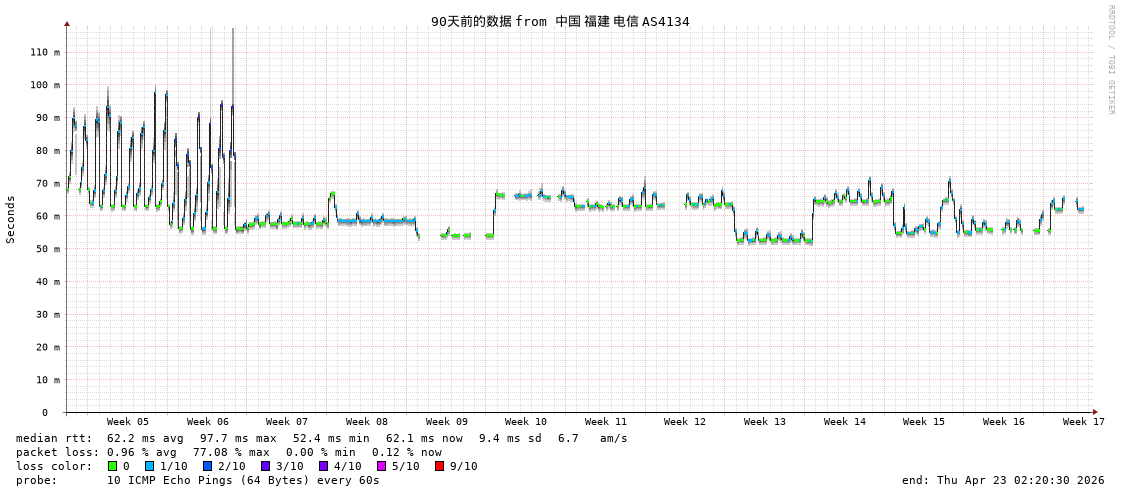Image resolution: width=1121 pixels, height=494 pixels.
Task: Select the Week 10 x-axis label
Action: coord(526,422)
